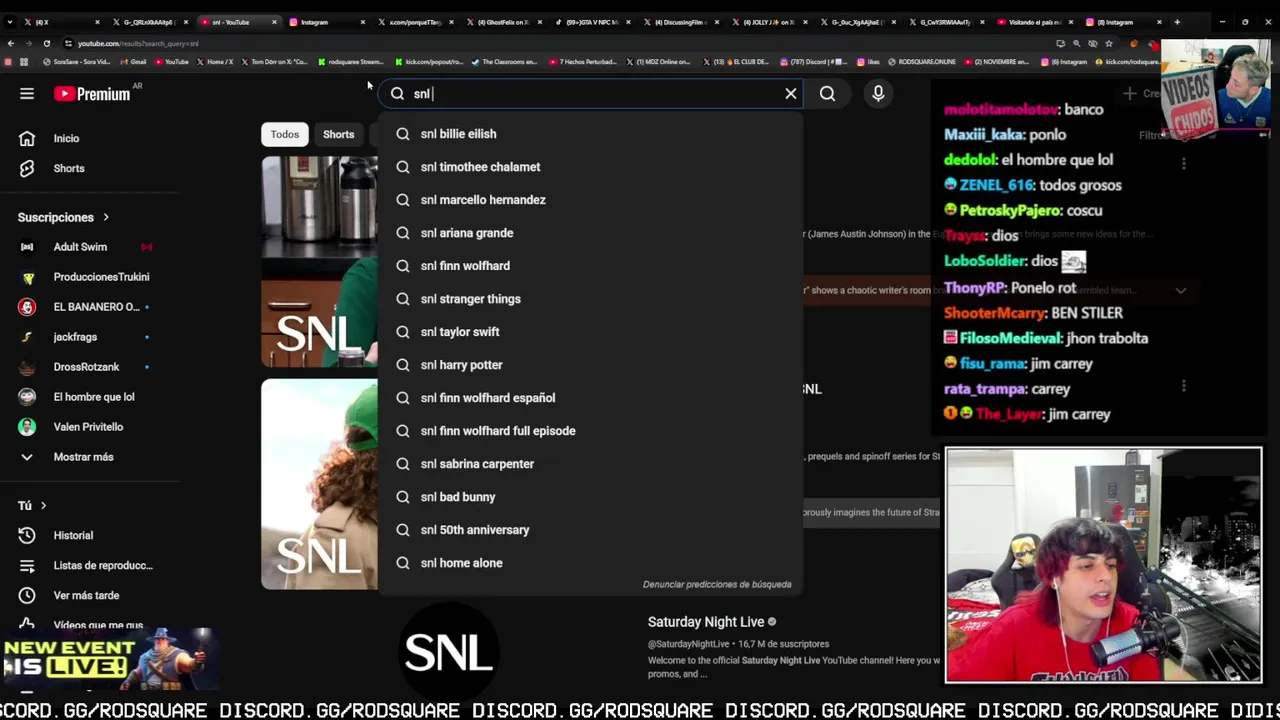Screen dimensions: 1280x720
Task: Close the 'snl - YouTube' tab
Action: [273, 22]
